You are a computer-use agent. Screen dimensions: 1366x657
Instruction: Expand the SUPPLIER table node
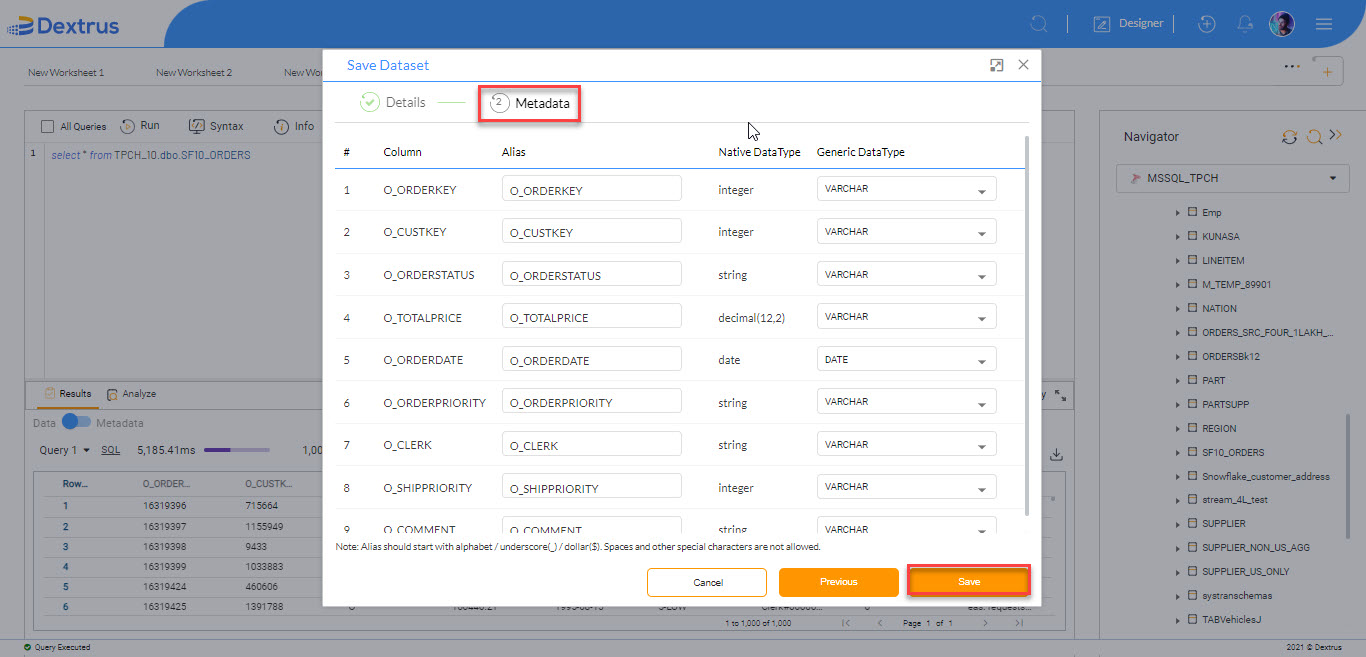point(1177,524)
